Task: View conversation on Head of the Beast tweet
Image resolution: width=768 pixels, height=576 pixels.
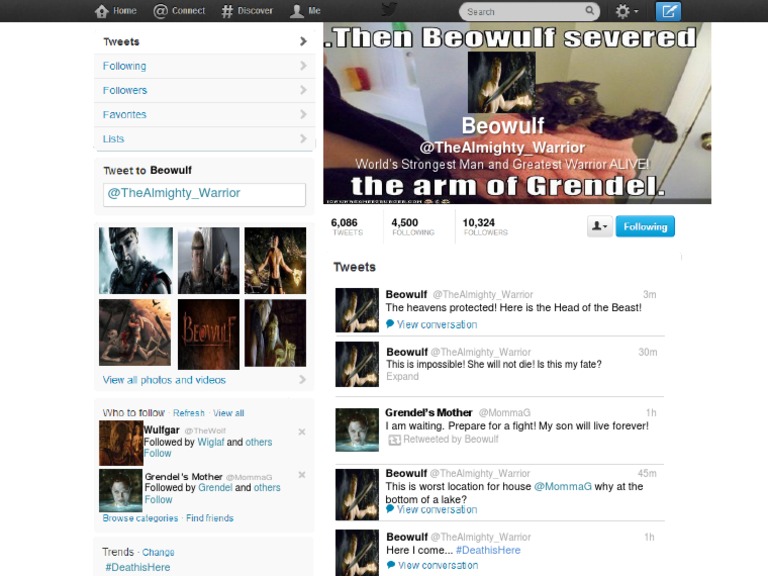Action: 437,324
